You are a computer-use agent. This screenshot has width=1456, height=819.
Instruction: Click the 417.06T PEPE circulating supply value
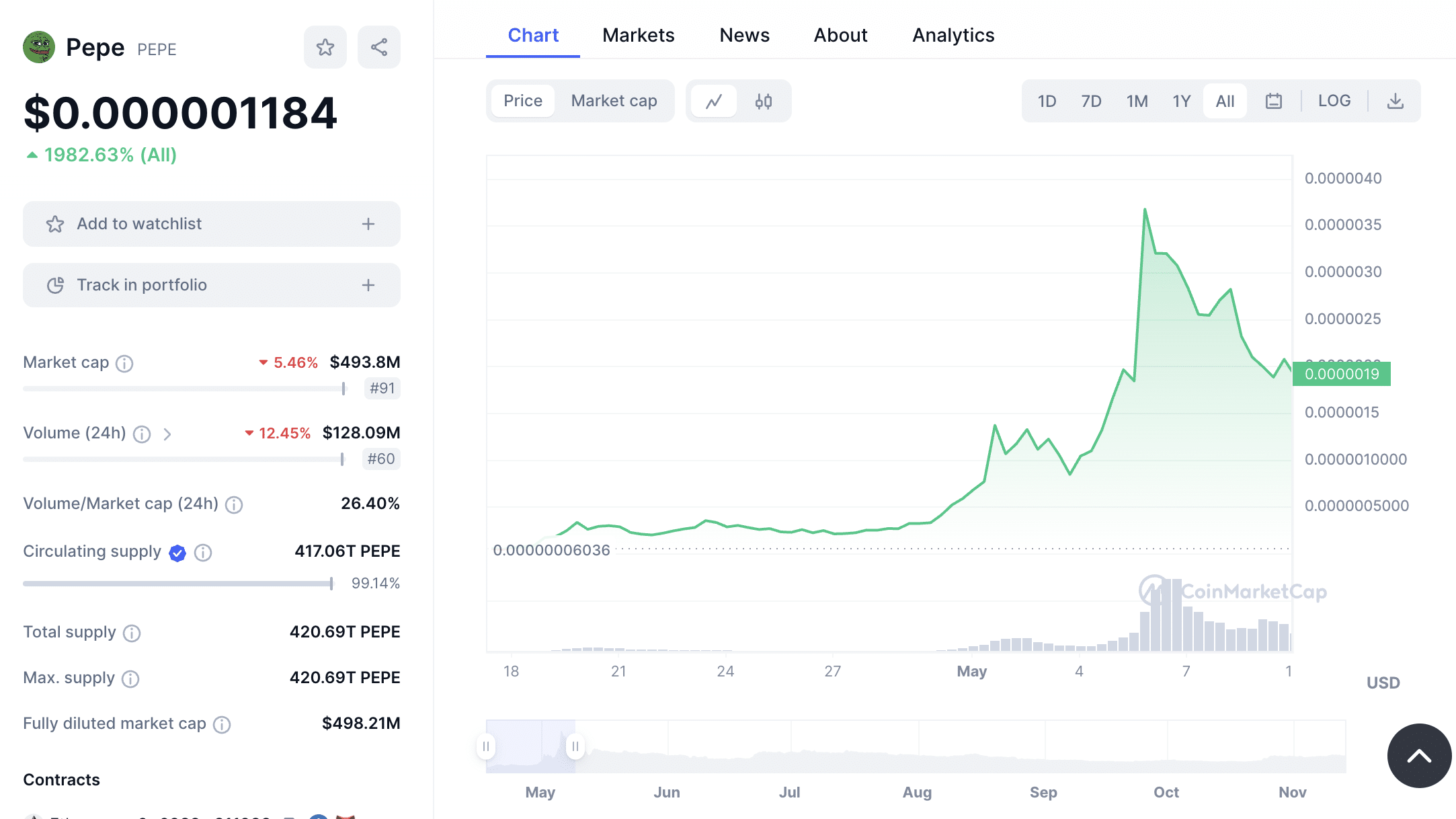[x=347, y=551]
